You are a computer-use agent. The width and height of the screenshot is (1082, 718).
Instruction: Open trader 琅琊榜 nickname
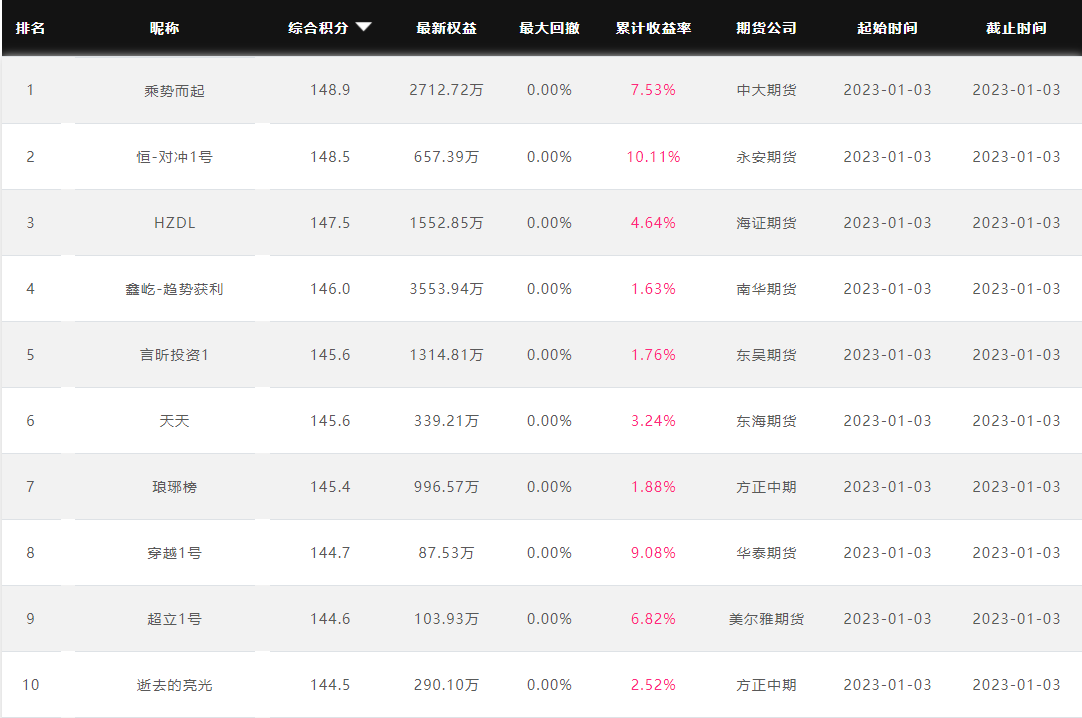(x=175, y=487)
